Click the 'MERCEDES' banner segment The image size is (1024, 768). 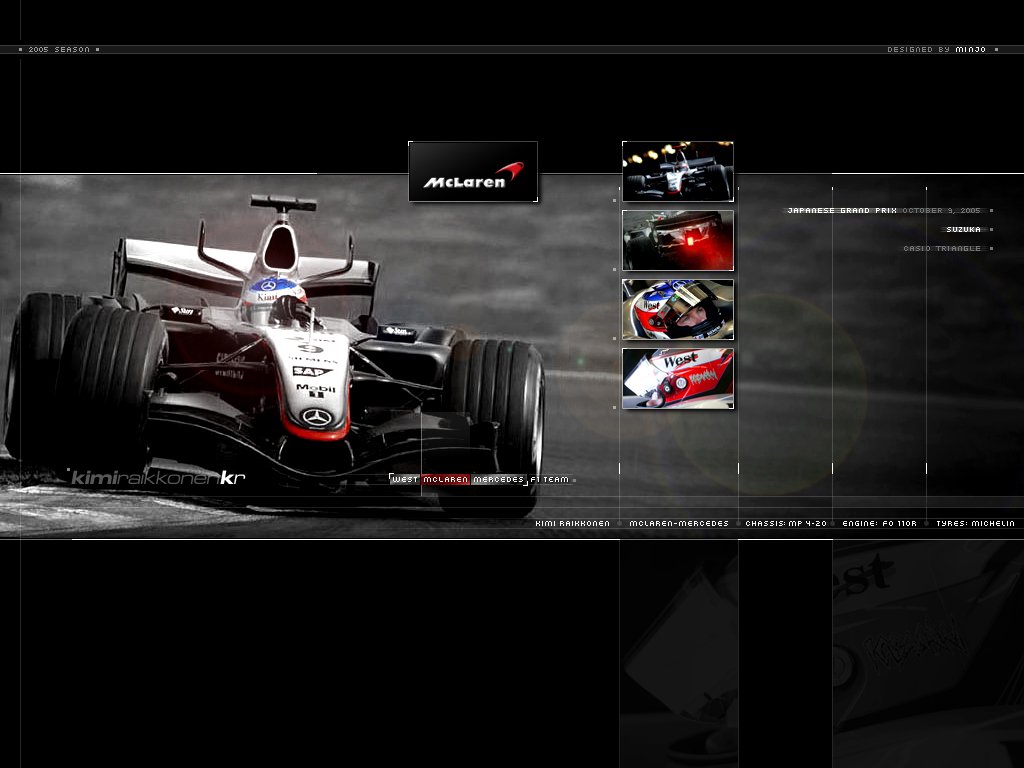click(498, 479)
